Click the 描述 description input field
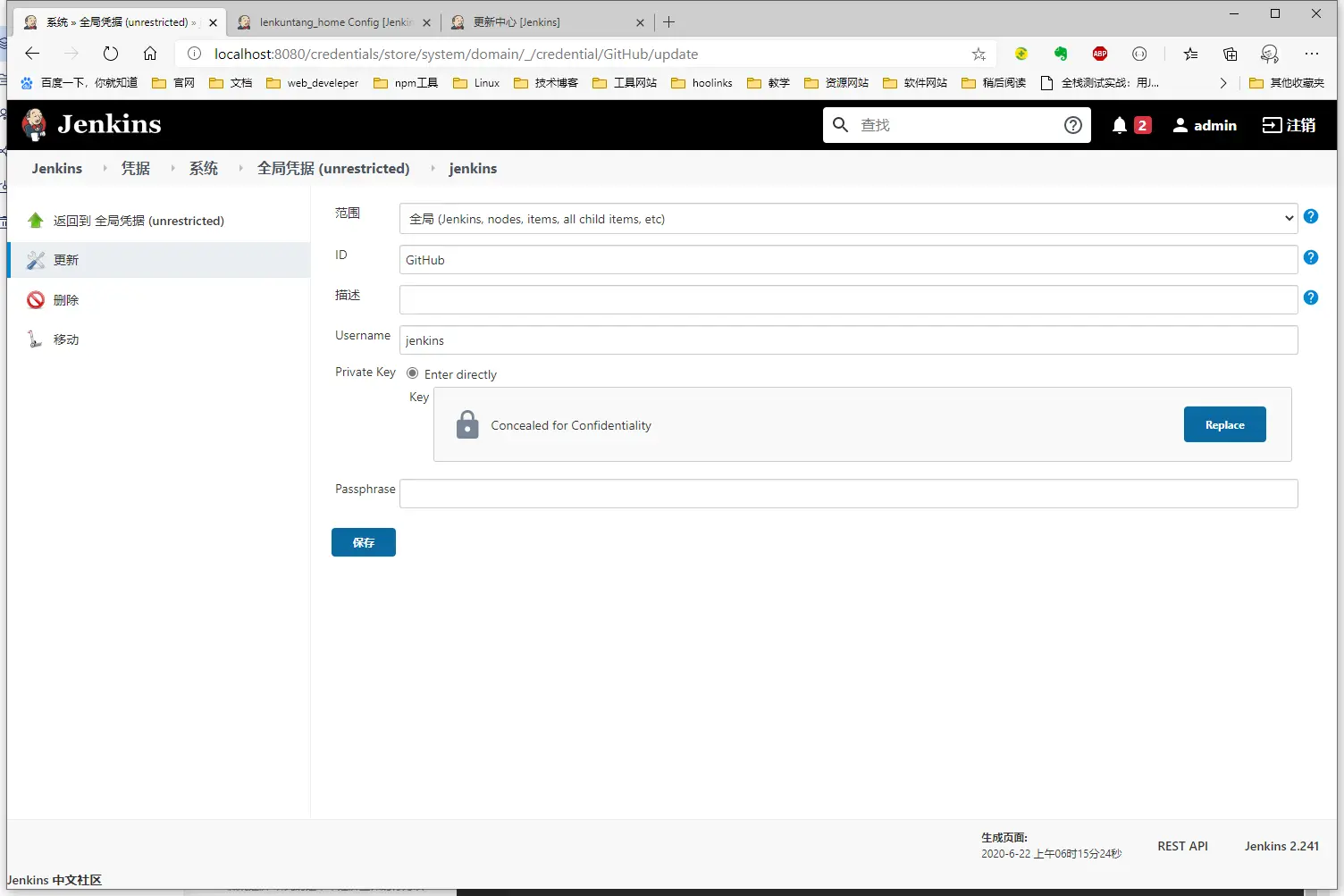1344x896 pixels. [848, 300]
